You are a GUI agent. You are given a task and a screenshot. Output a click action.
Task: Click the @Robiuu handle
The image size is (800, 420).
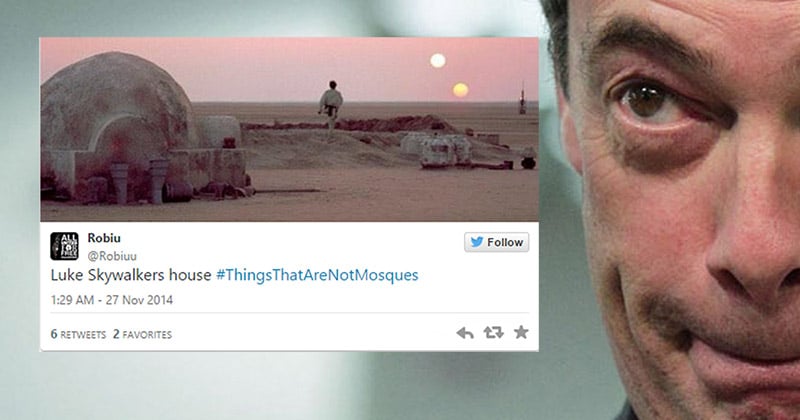pyautogui.click(x=112, y=256)
